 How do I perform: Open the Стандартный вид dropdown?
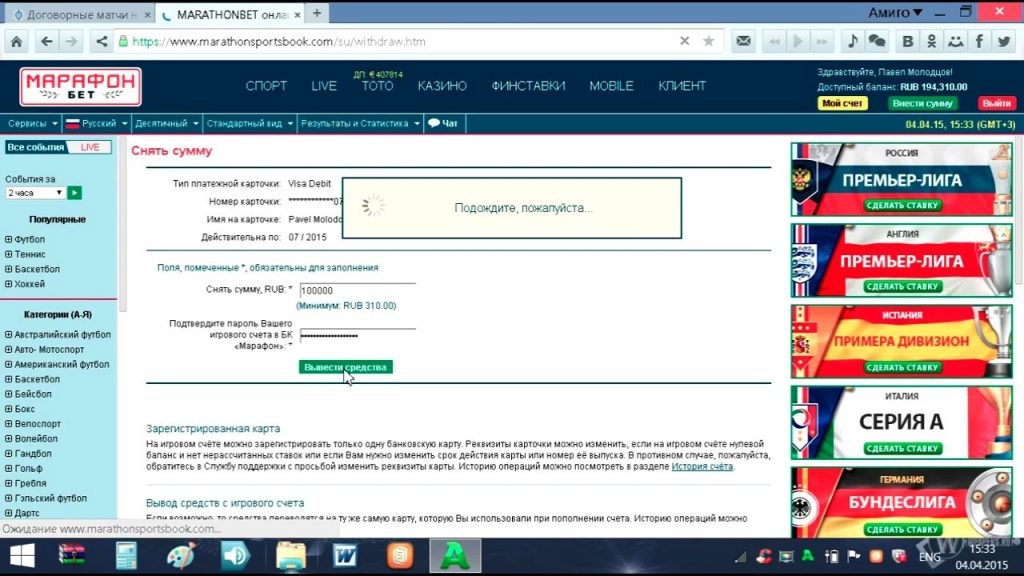tap(249, 123)
